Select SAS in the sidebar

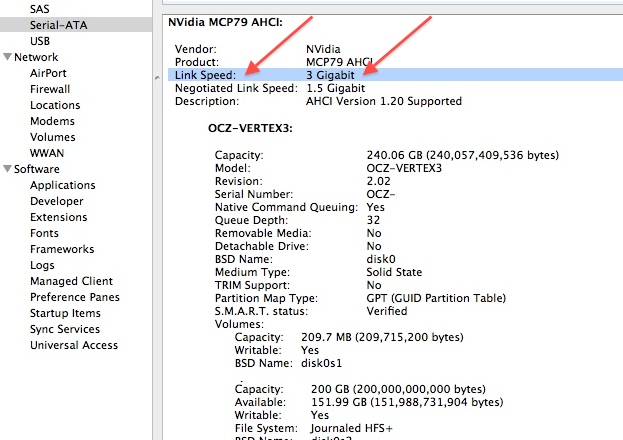[x=39, y=9]
